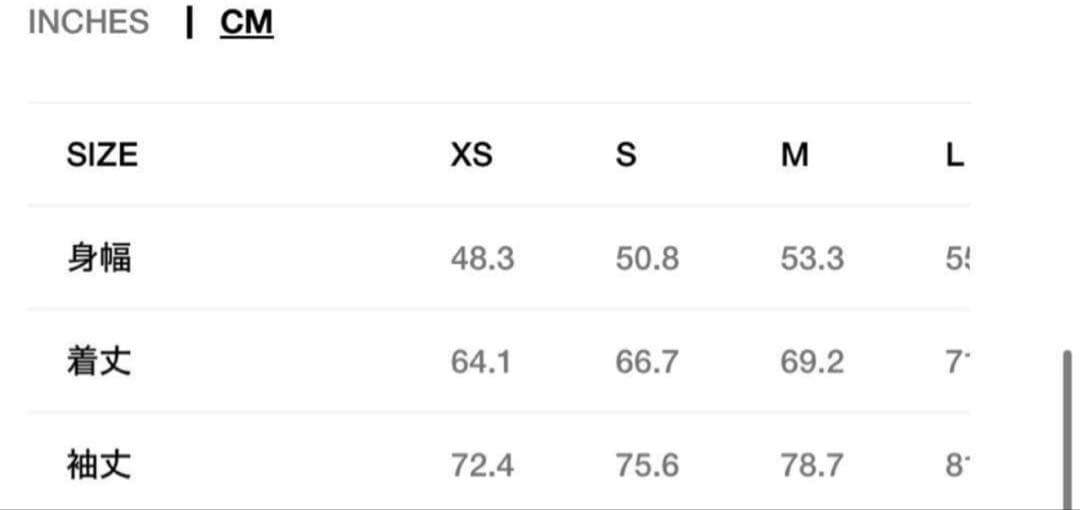This screenshot has height=510, width=1080.
Task: Switch units to INCHES
Action: [88, 22]
